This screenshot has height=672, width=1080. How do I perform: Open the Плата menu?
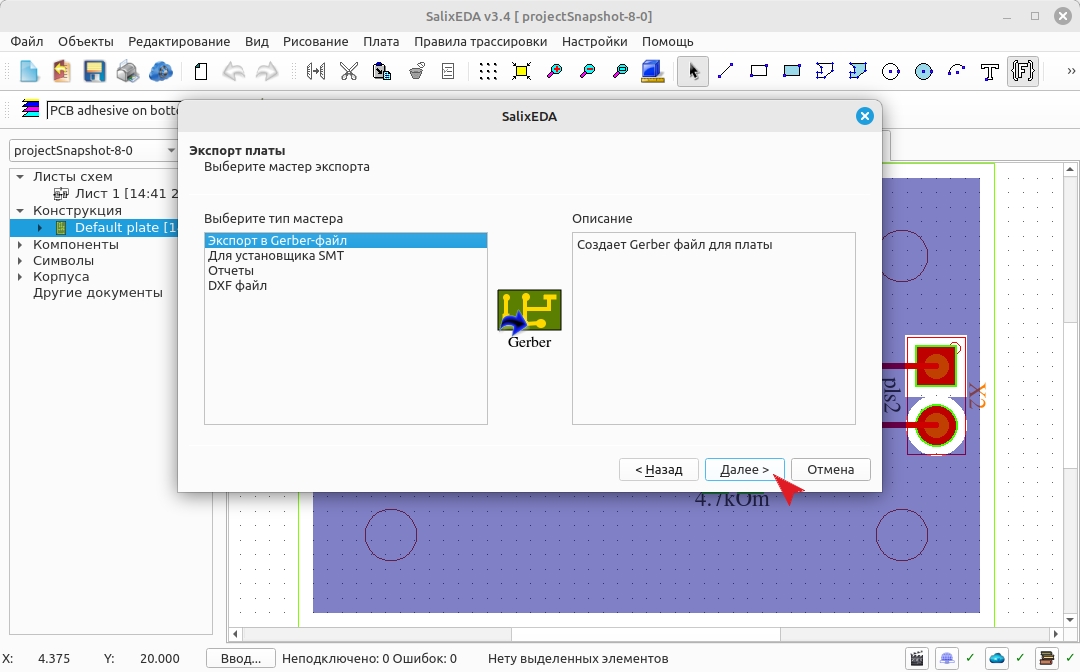[381, 41]
